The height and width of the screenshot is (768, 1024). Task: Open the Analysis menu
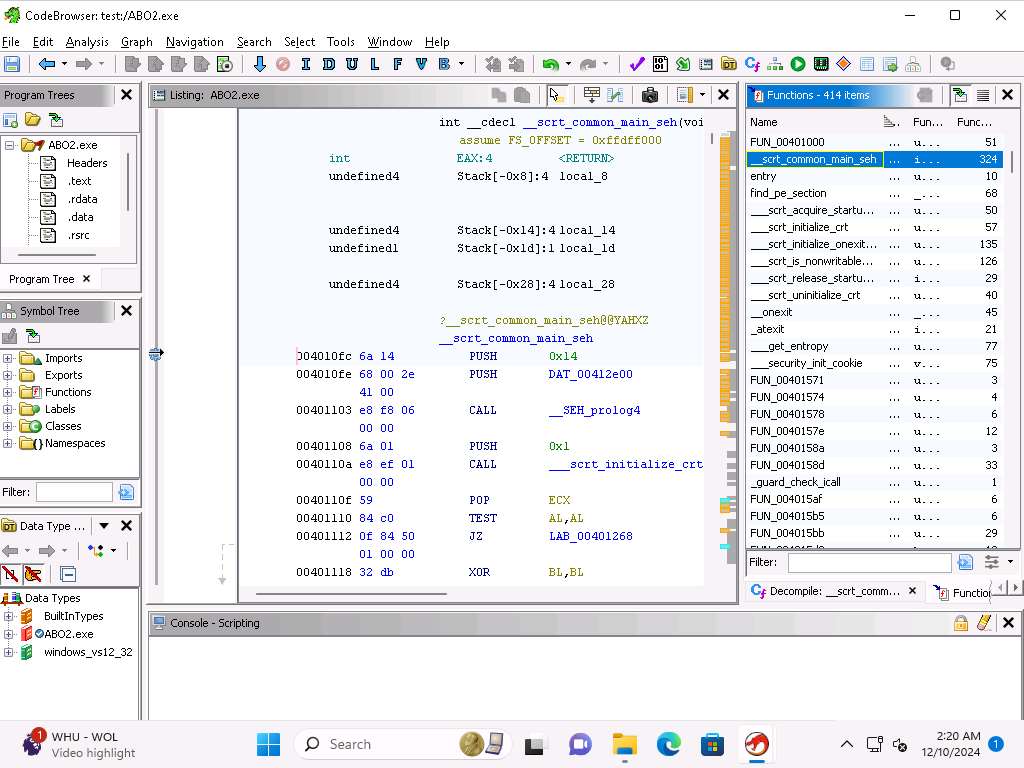[x=87, y=42]
